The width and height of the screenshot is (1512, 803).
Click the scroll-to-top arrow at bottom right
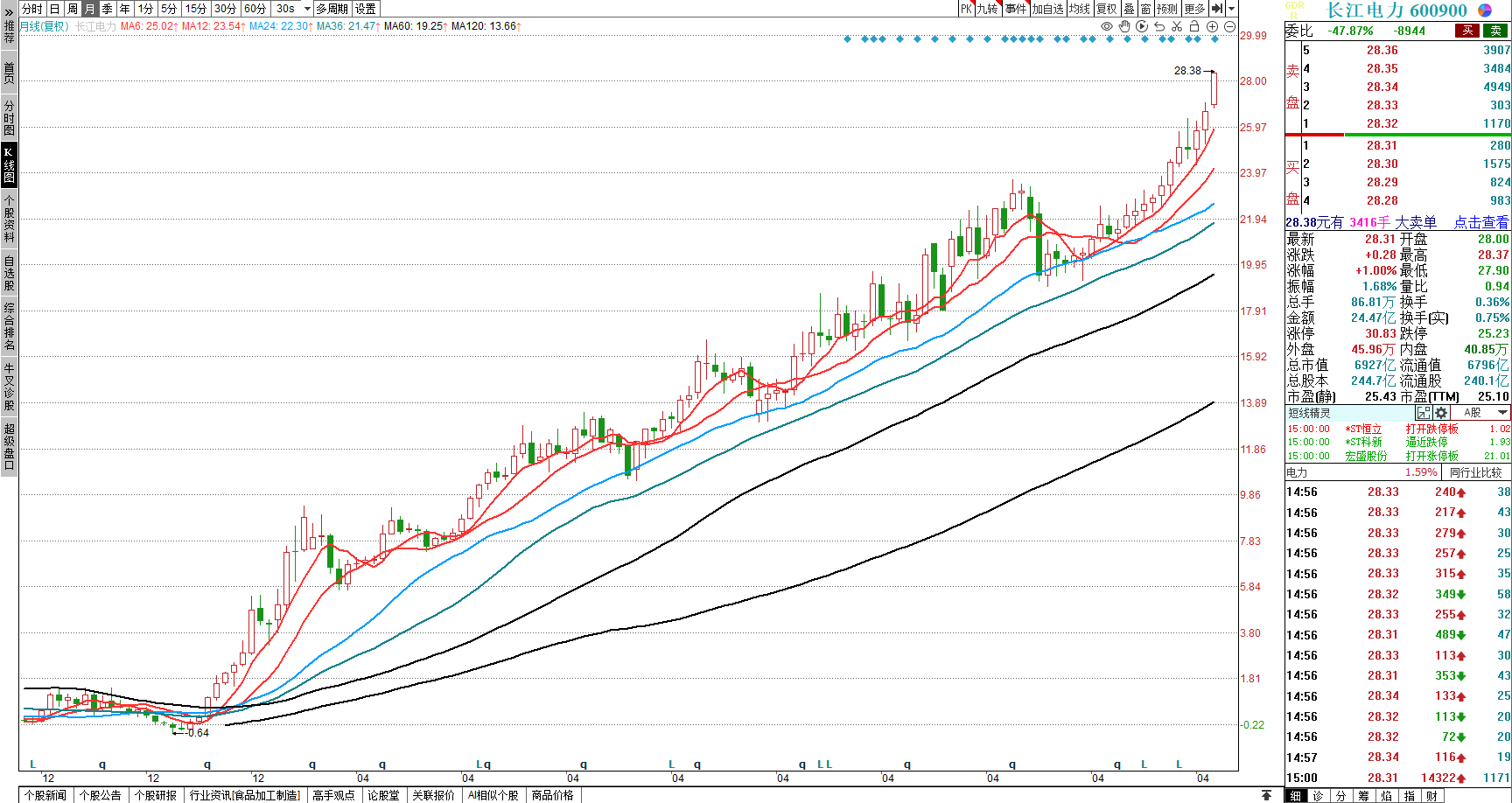[1266, 795]
